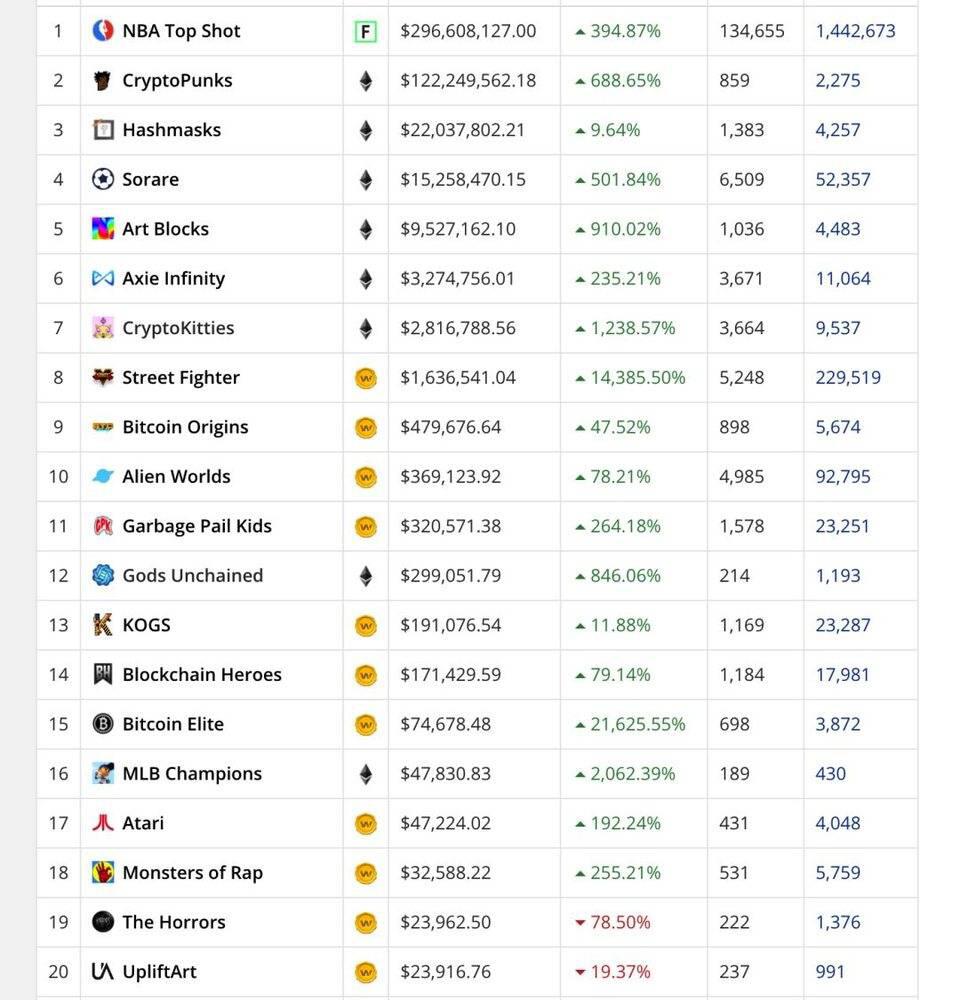The height and width of the screenshot is (1000, 960).
Task: Open the Sorare collection link
Action: point(151,180)
